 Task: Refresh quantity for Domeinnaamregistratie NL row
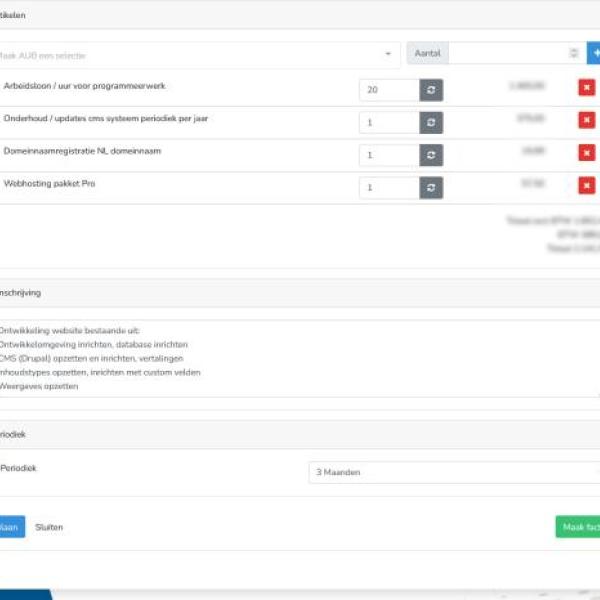tap(431, 156)
